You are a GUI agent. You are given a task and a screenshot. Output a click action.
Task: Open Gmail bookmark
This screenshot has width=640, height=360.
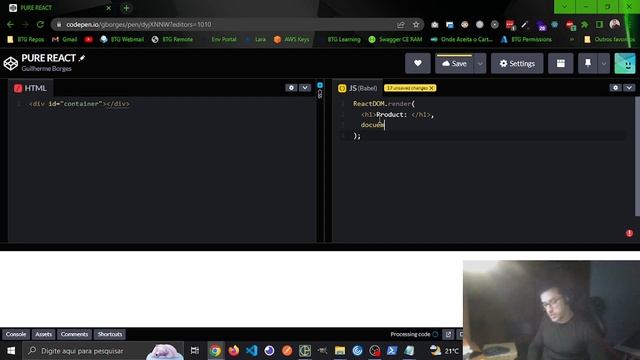65,39
